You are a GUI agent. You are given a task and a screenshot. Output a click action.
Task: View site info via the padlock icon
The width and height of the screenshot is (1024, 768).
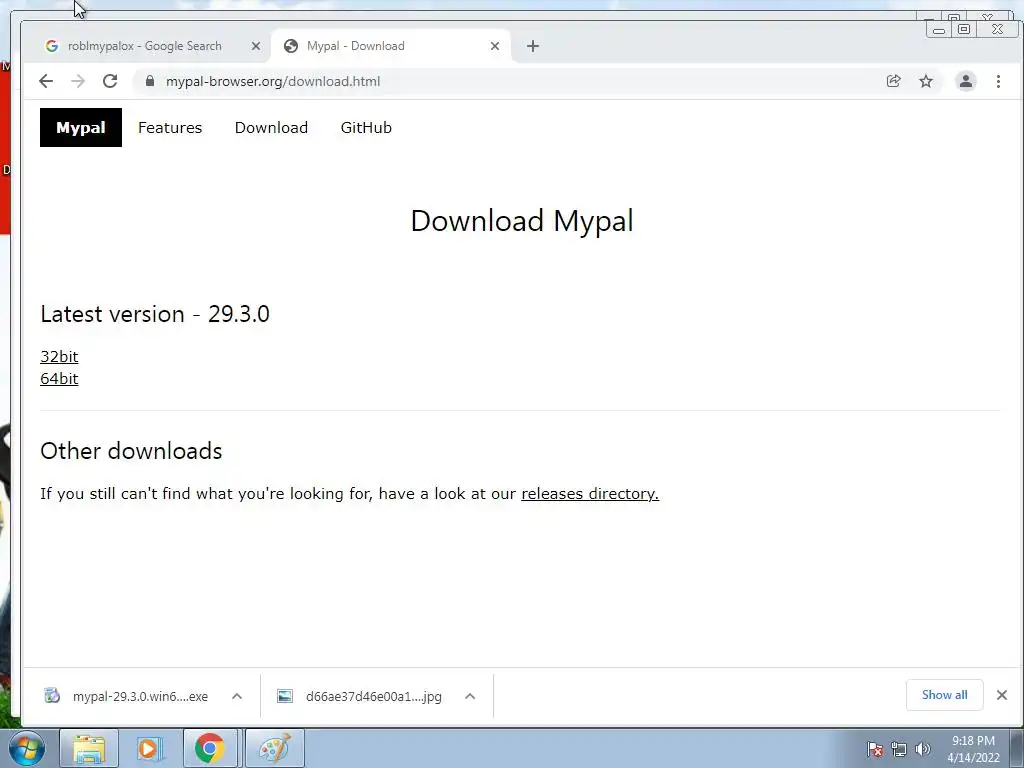click(x=150, y=81)
